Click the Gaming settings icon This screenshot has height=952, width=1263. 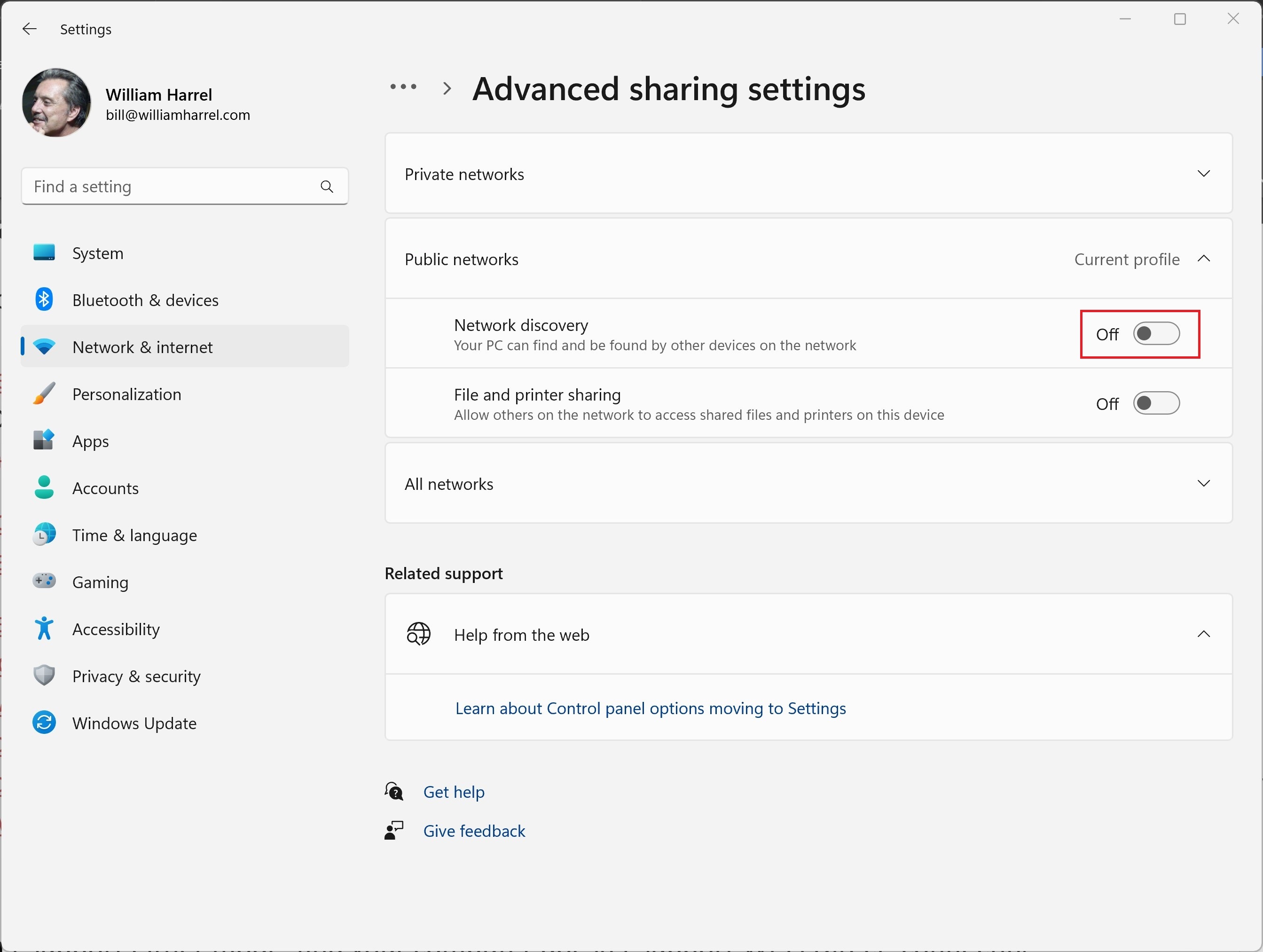coord(45,581)
